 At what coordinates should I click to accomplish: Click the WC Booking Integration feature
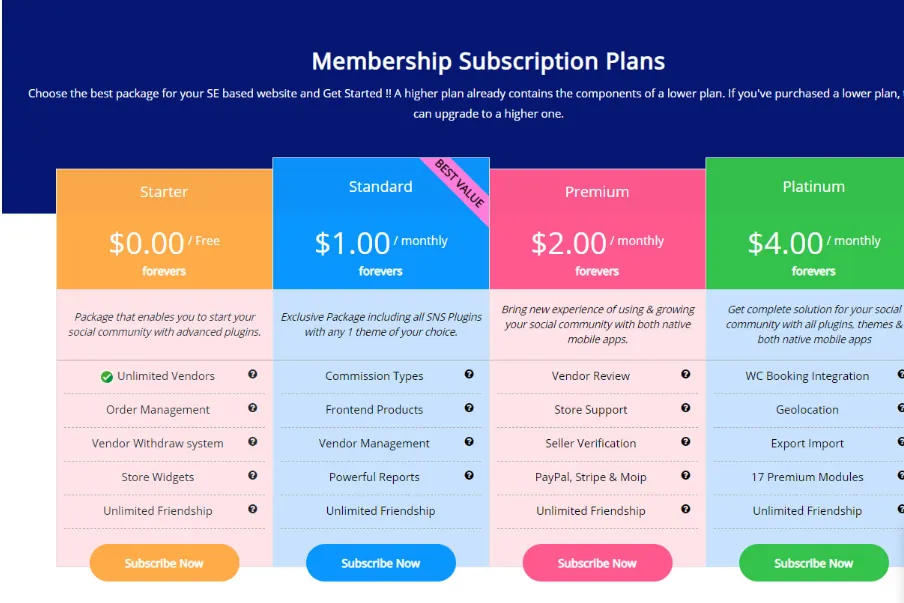[x=807, y=376]
